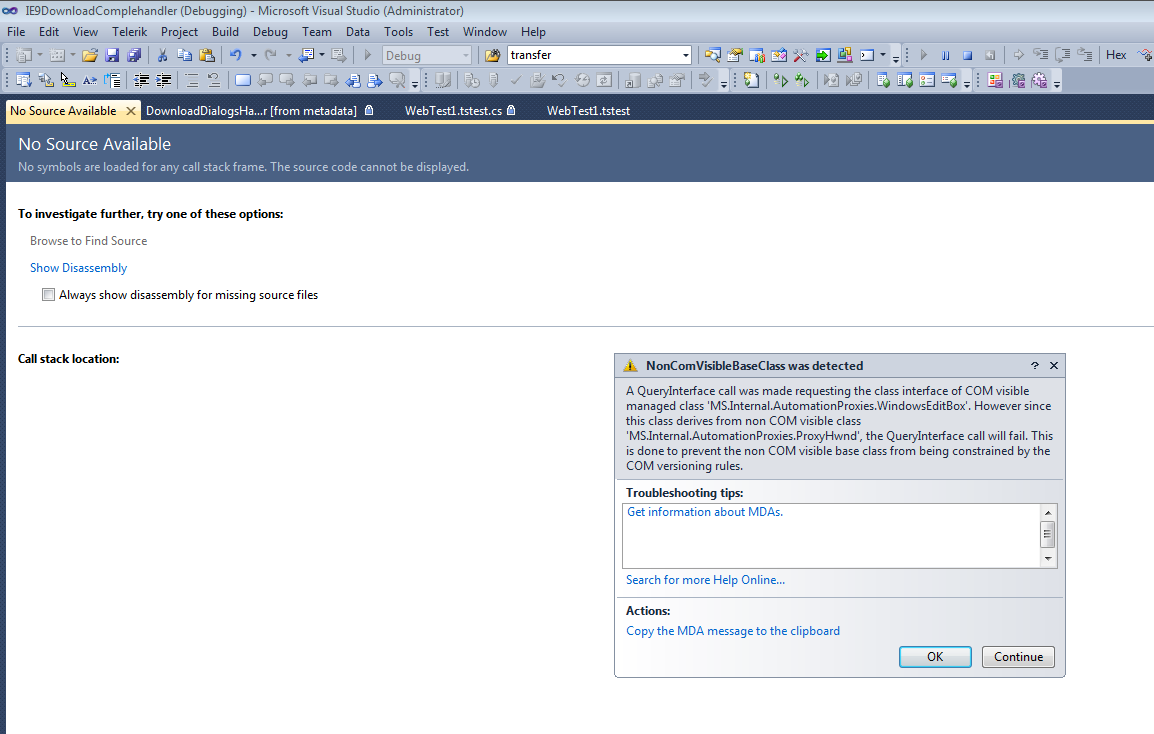The width and height of the screenshot is (1154, 734).
Task: Open the Test View window icon
Action: [x=883, y=80]
